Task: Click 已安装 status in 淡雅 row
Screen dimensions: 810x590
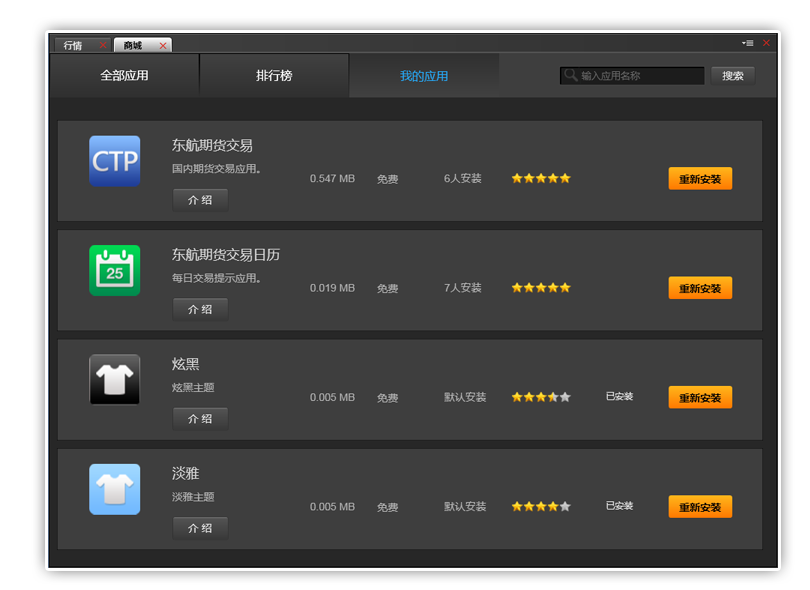Action: [619, 506]
